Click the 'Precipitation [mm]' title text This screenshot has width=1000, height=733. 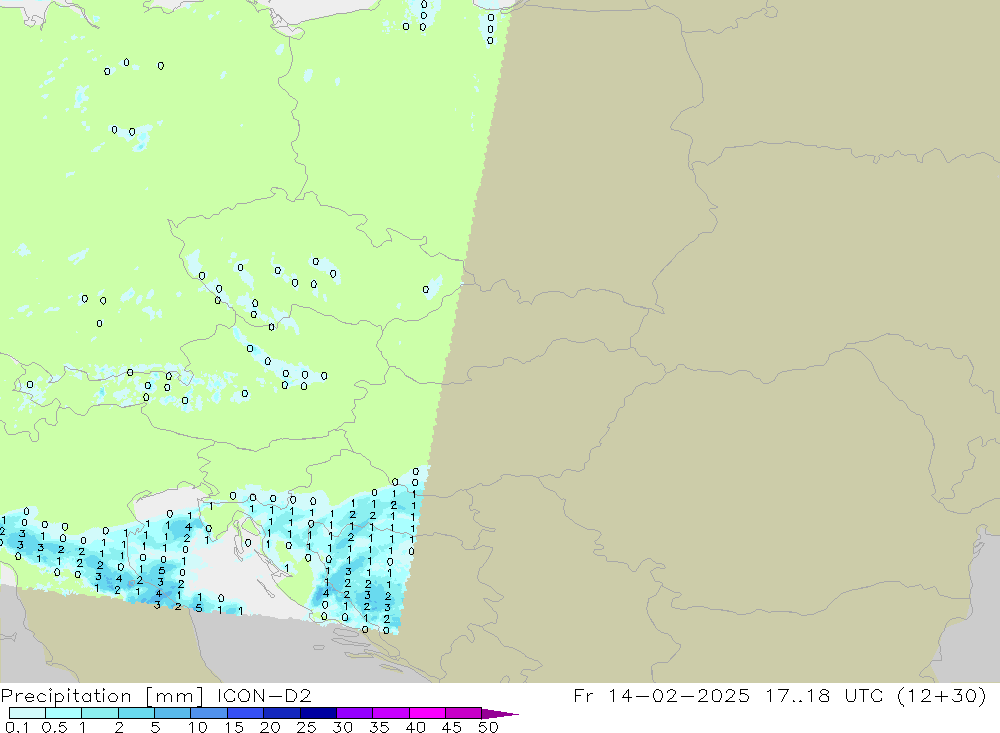point(102,696)
